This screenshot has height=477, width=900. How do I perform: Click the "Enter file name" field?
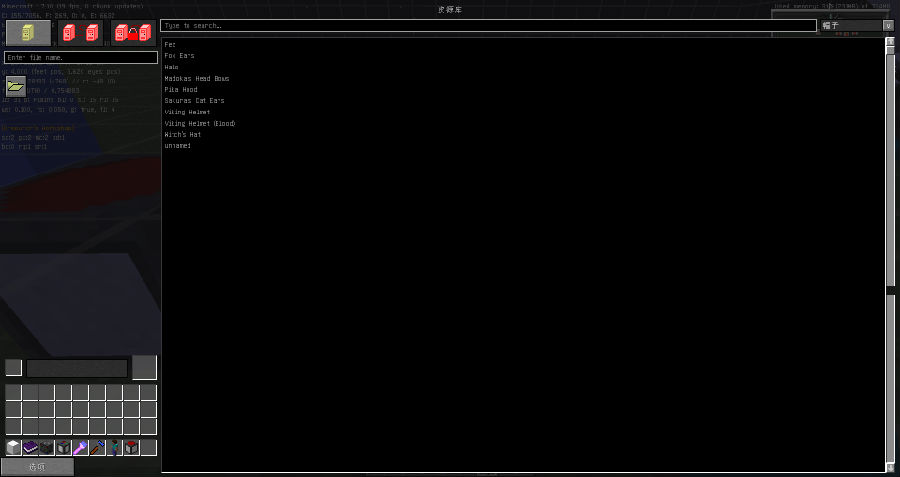pyautogui.click(x=81, y=58)
